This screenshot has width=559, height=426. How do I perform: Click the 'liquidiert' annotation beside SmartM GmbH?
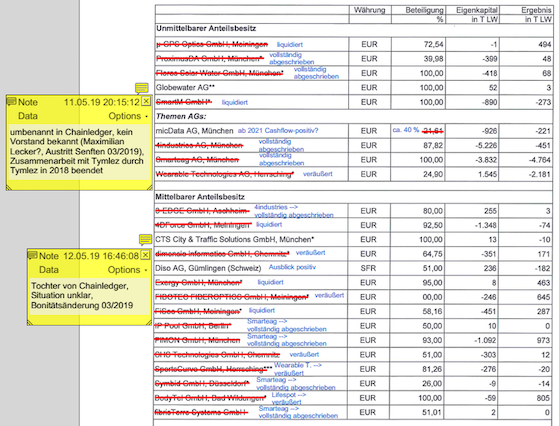point(235,102)
